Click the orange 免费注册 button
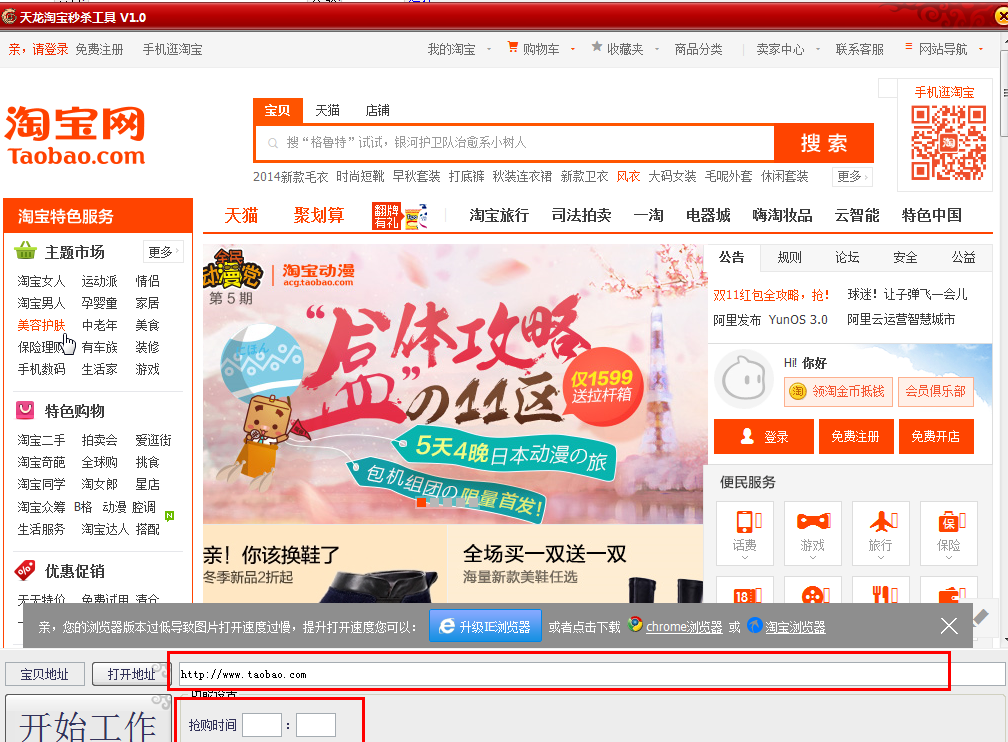Viewport: 1008px width, 742px height. [x=855, y=437]
